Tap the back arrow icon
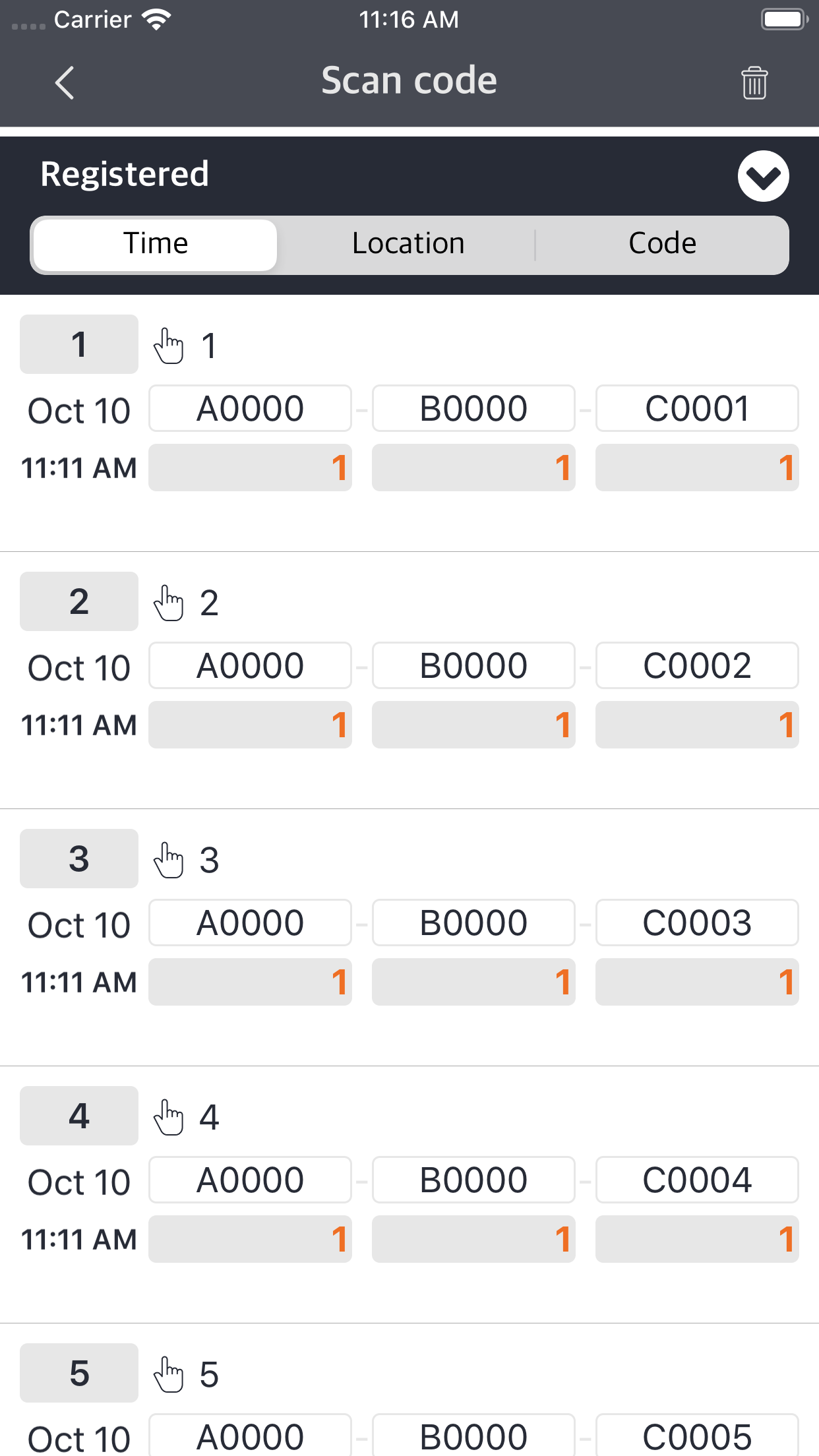 [65, 83]
